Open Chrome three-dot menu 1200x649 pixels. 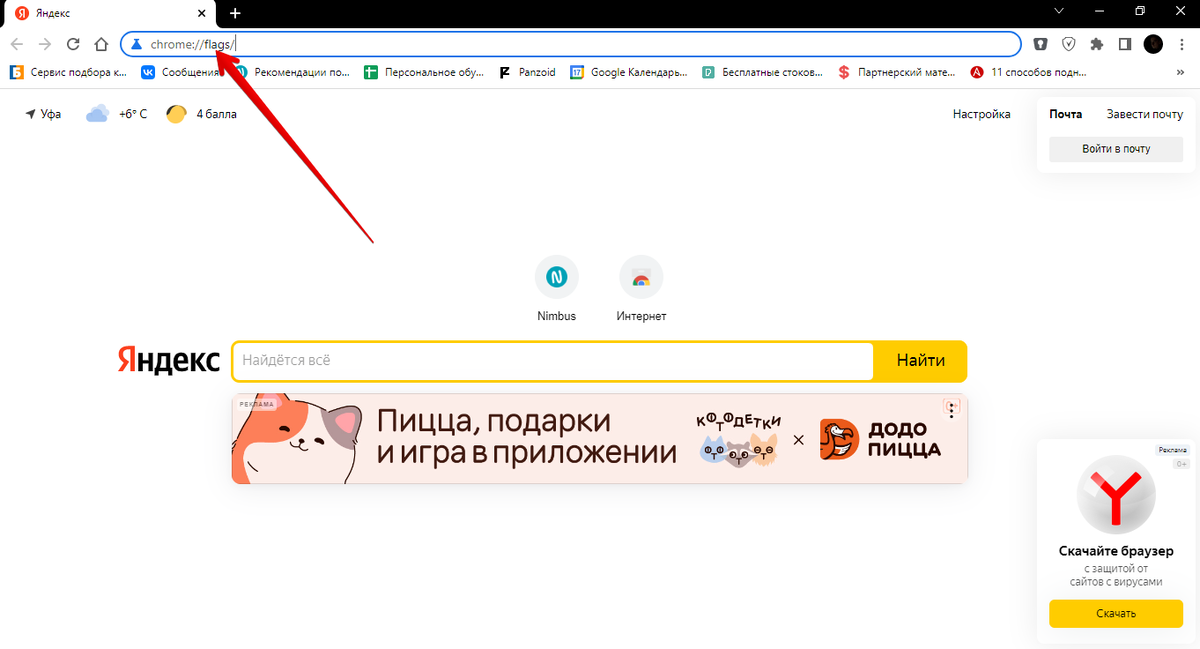1181,44
